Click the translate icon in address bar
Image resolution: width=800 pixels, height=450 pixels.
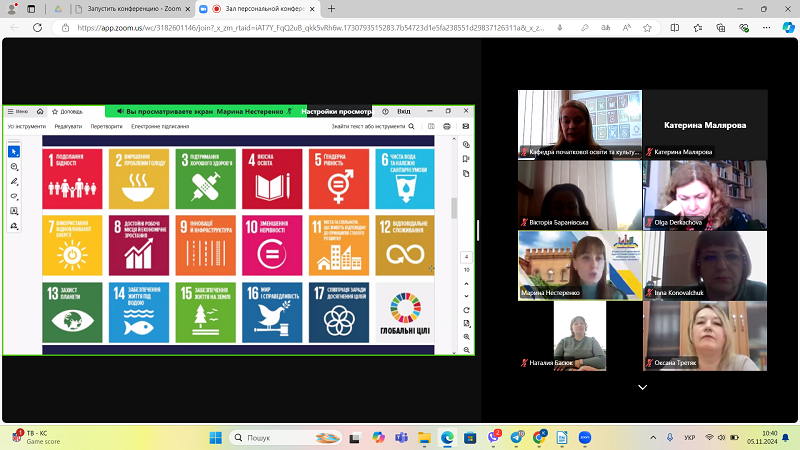tap(606, 28)
